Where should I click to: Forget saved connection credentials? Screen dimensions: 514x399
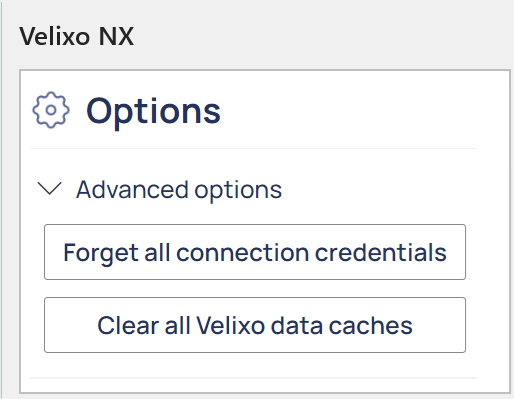pyautogui.click(x=255, y=252)
